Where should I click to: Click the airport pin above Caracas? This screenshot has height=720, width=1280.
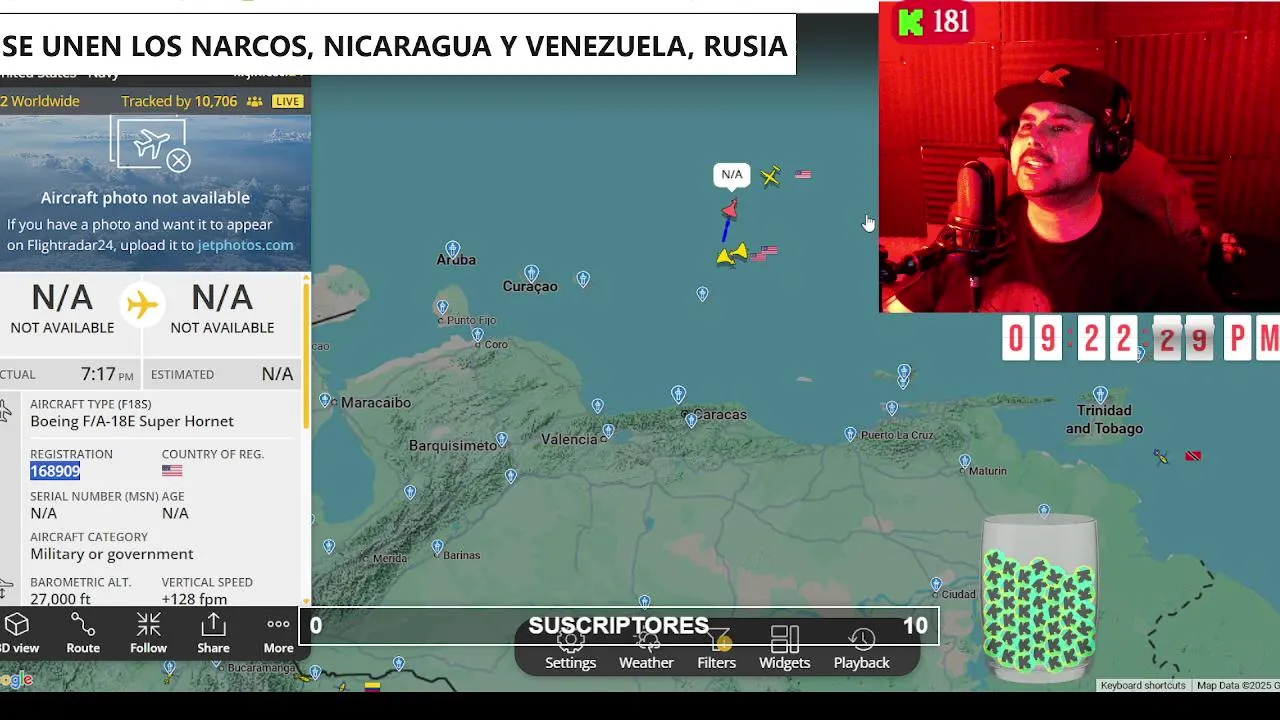pos(678,395)
